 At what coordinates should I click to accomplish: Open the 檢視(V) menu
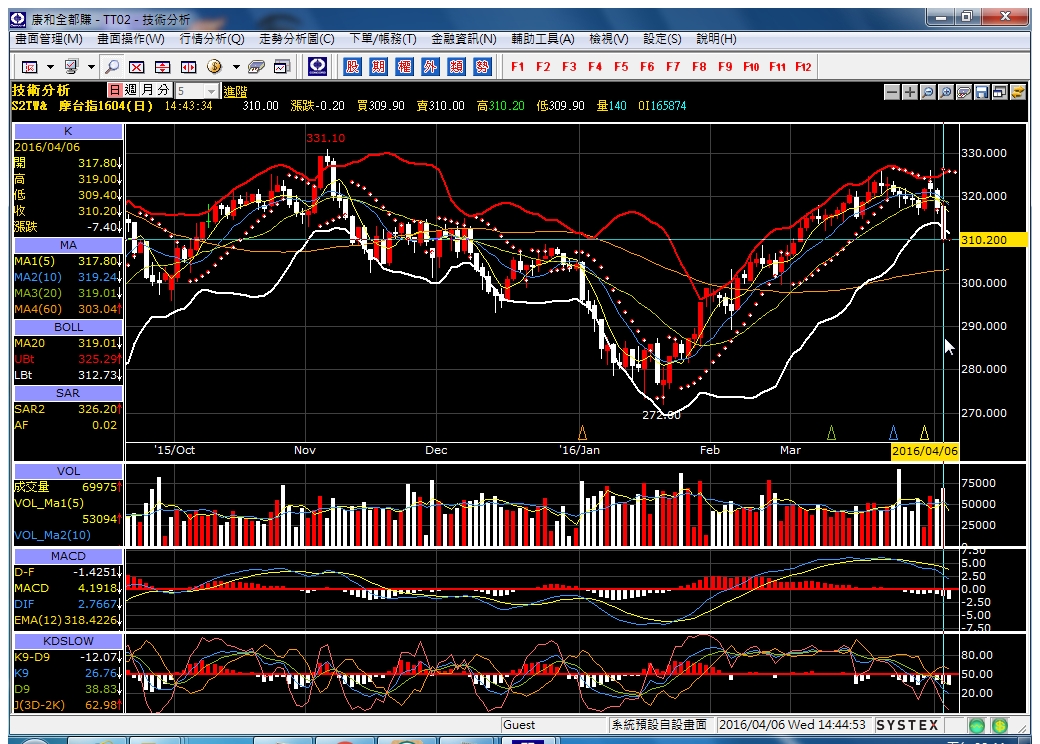tap(609, 39)
